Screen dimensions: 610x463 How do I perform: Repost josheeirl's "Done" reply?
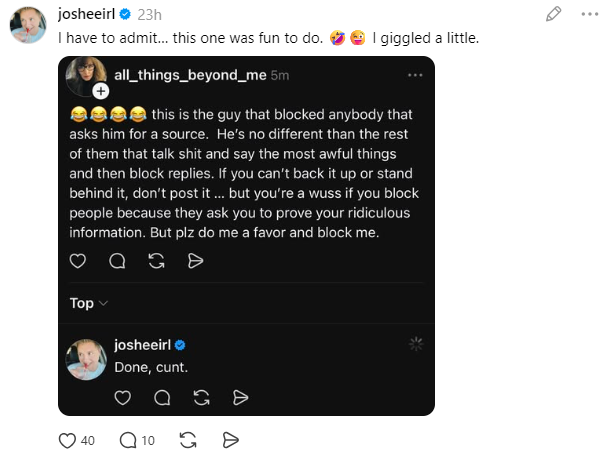coord(201,397)
